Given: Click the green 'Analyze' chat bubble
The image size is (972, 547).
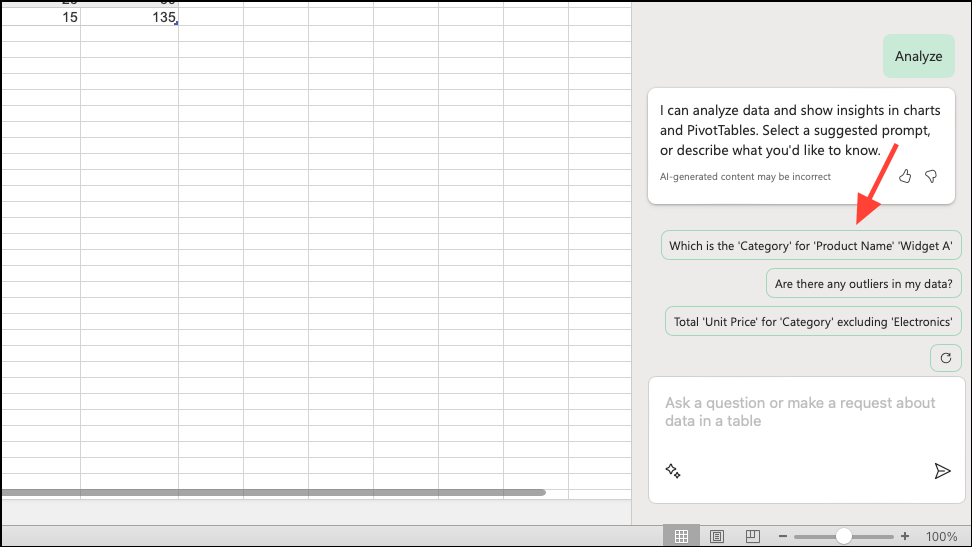Looking at the screenshot, I should pos(918,57).
